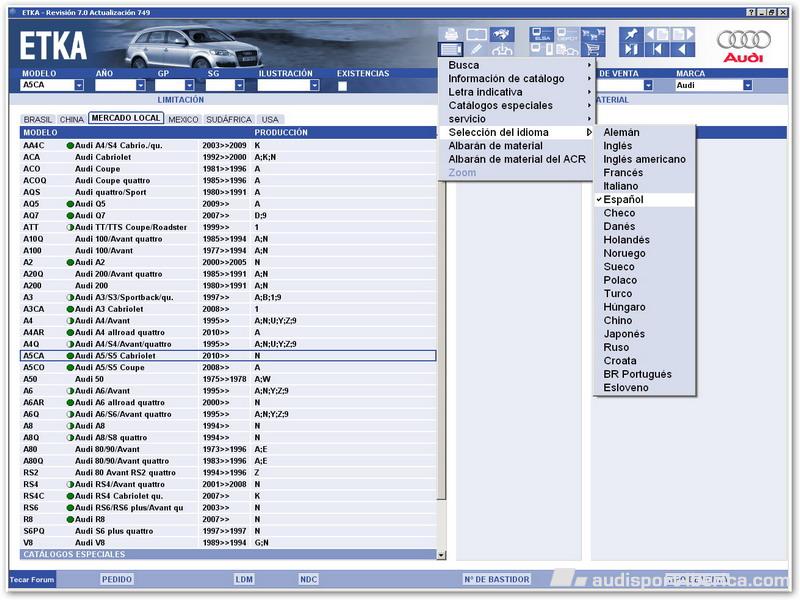This screenshot has width=800, height=600.
Task: Select the checked Español language
Action: click(x=644, y=199)
